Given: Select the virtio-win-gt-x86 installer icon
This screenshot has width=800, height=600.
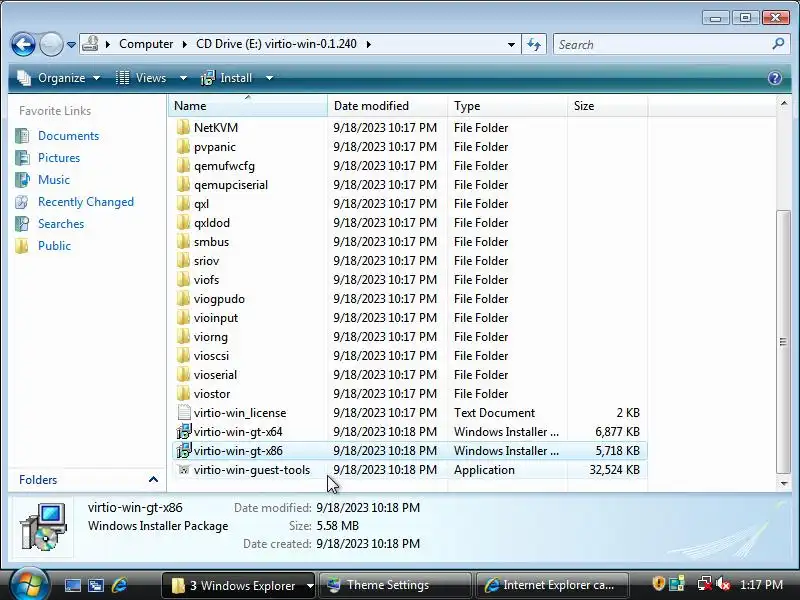Looking at the screenshot, I should 184,450.
